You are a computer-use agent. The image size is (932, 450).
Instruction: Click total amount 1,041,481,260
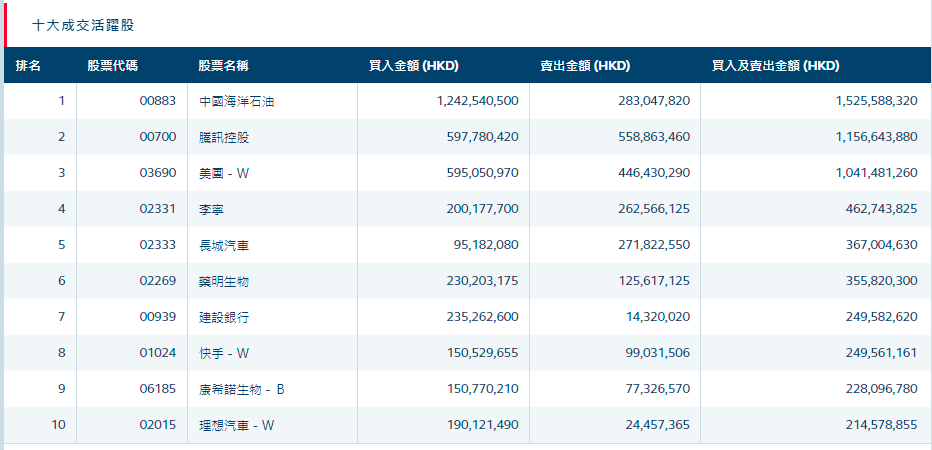pos(877,173)
